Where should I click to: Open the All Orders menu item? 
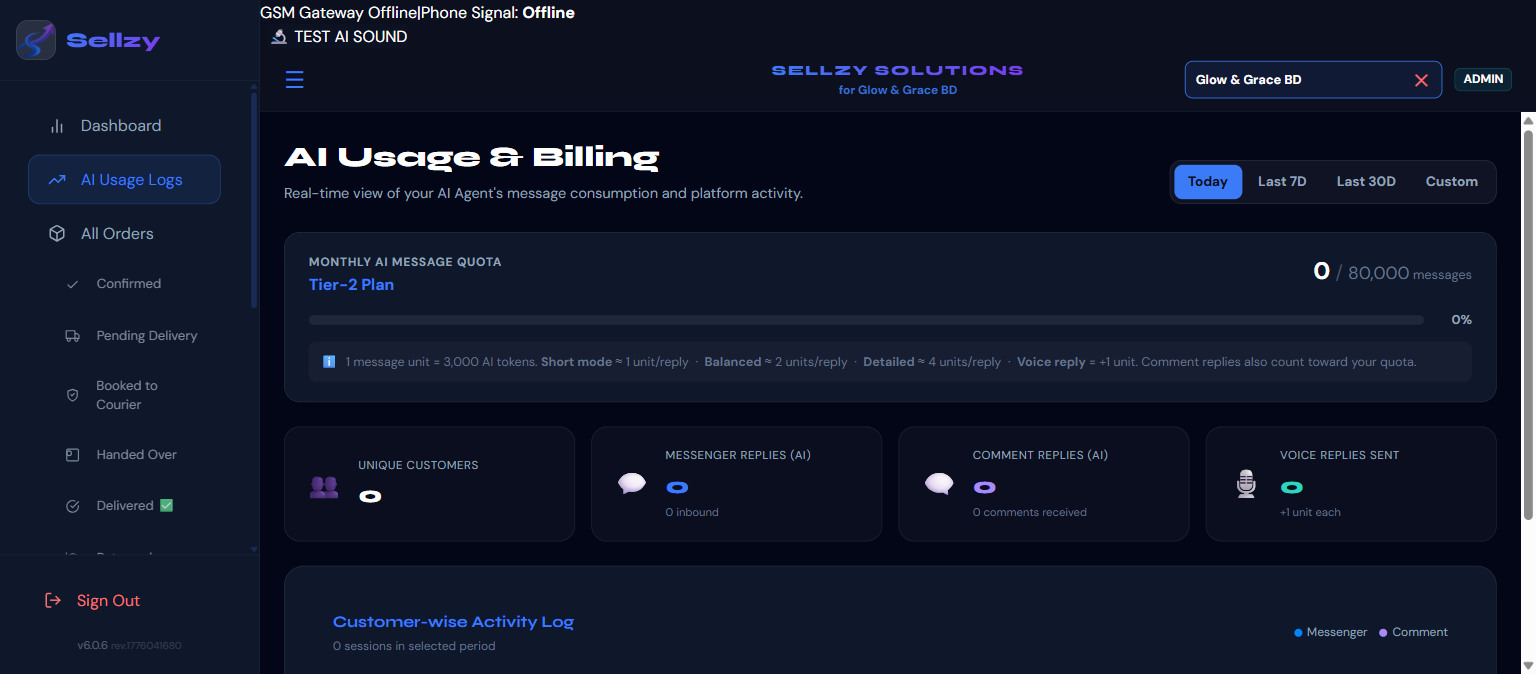click(x=124, y=234)
